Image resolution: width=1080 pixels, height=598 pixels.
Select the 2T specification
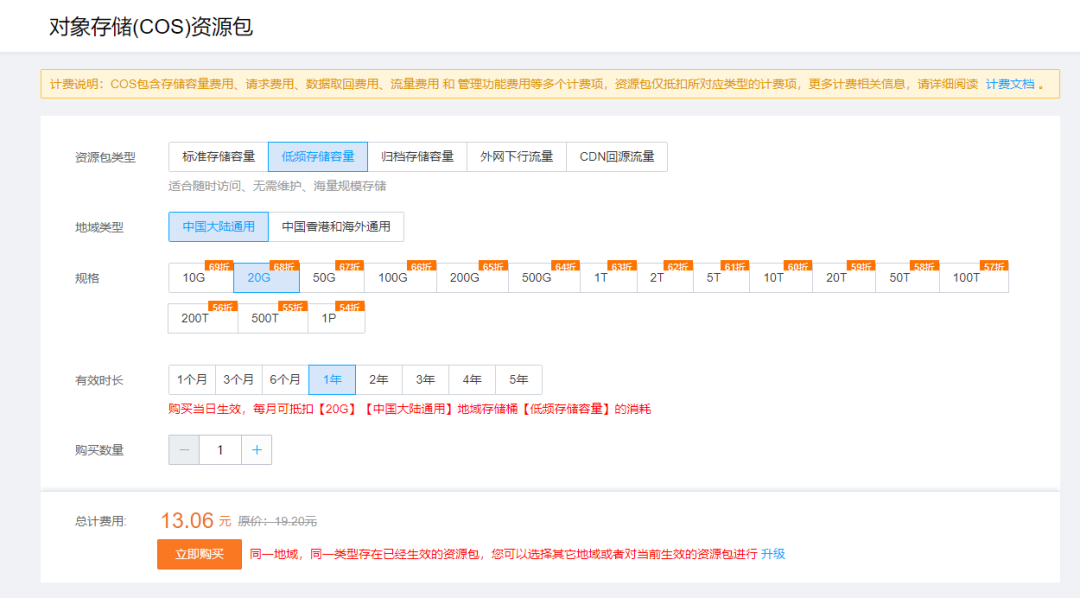(664, 278)
